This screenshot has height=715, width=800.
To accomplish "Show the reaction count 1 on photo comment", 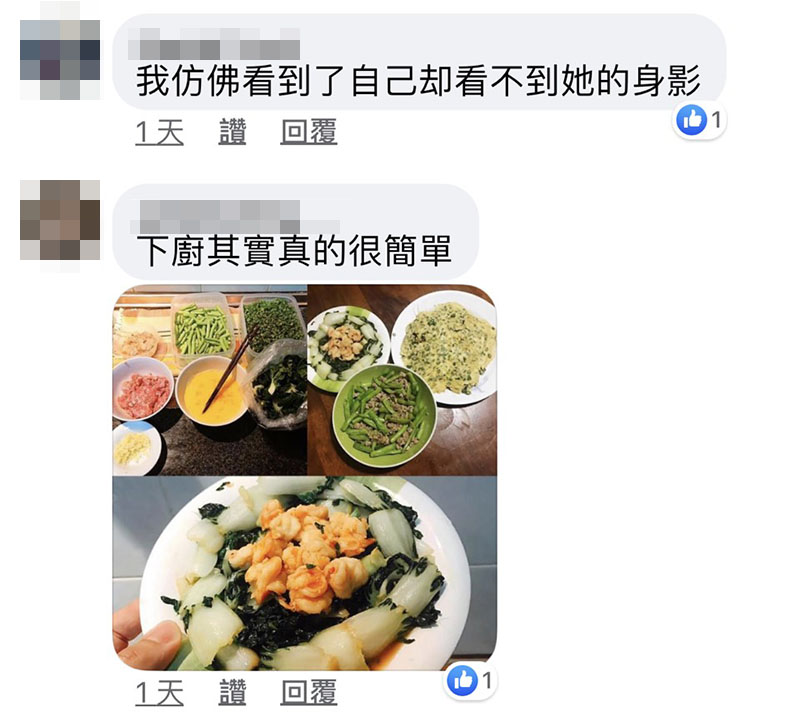I will tap(487, 681).
